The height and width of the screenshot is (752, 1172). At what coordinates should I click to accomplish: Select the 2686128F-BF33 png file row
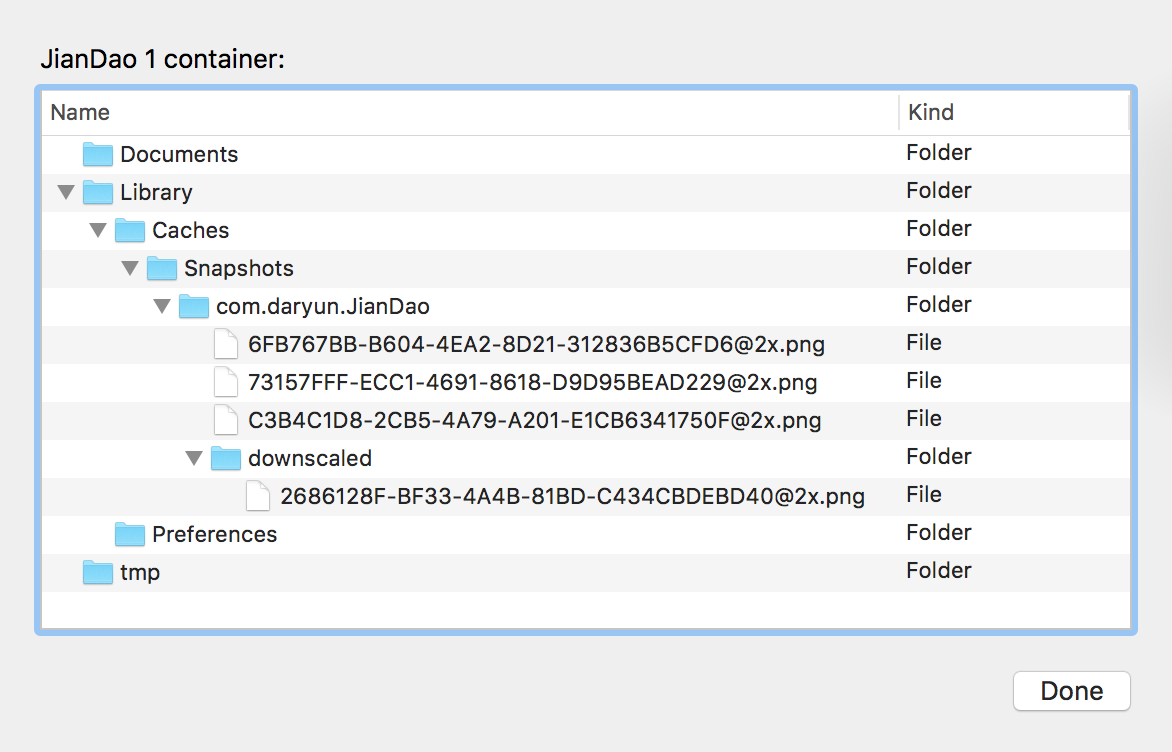pos(572,496)
